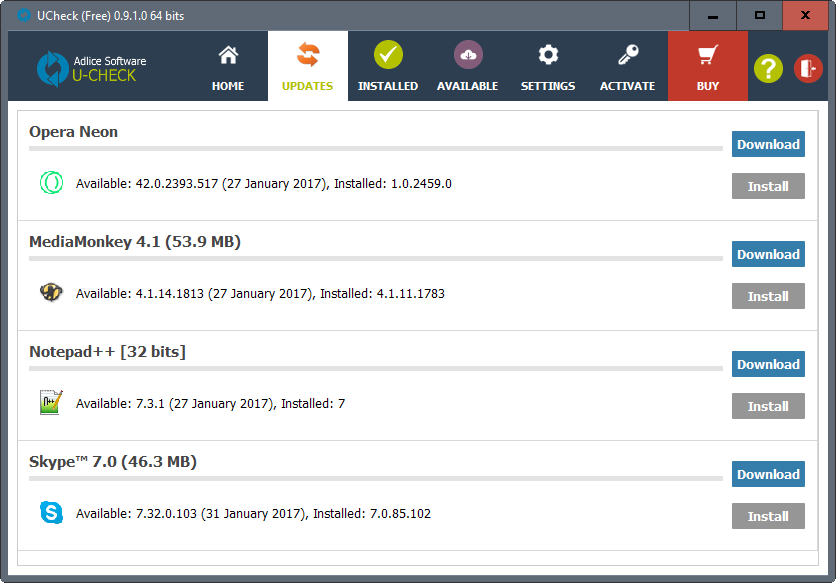This screenshot has width=836, height=583.
Task: Download the Skype 7.0 update
Action: 768,474
